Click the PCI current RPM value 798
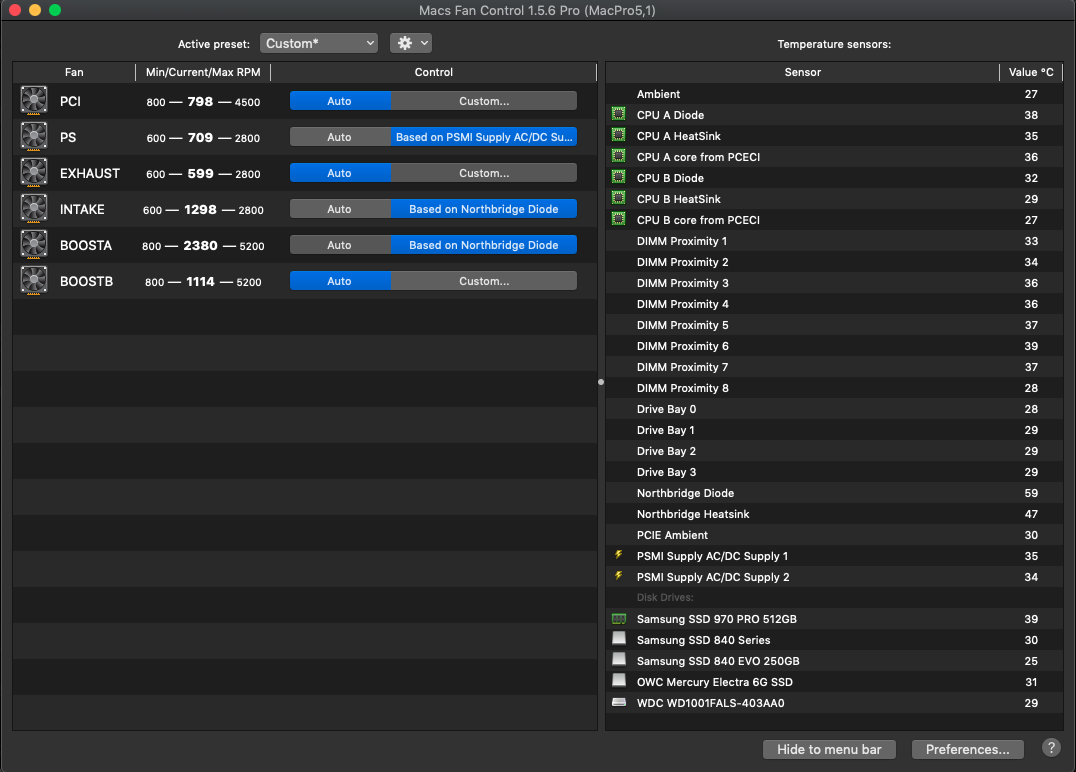The image size is (1076, 772). (x=200, y=102)
